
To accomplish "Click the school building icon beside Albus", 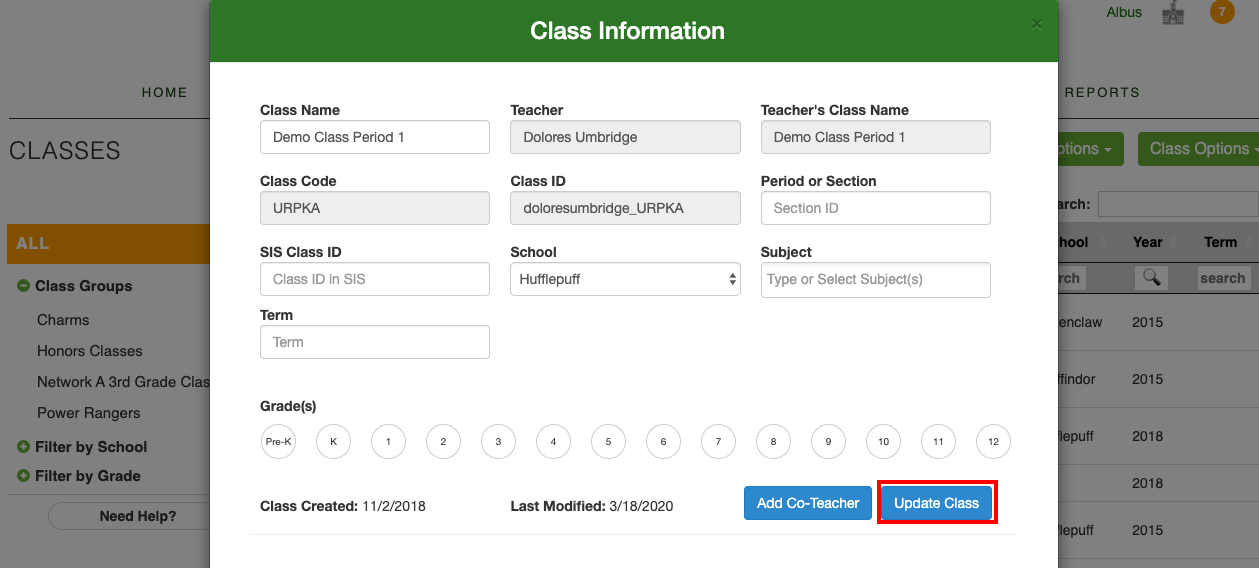I will [x=1172, y=13].
